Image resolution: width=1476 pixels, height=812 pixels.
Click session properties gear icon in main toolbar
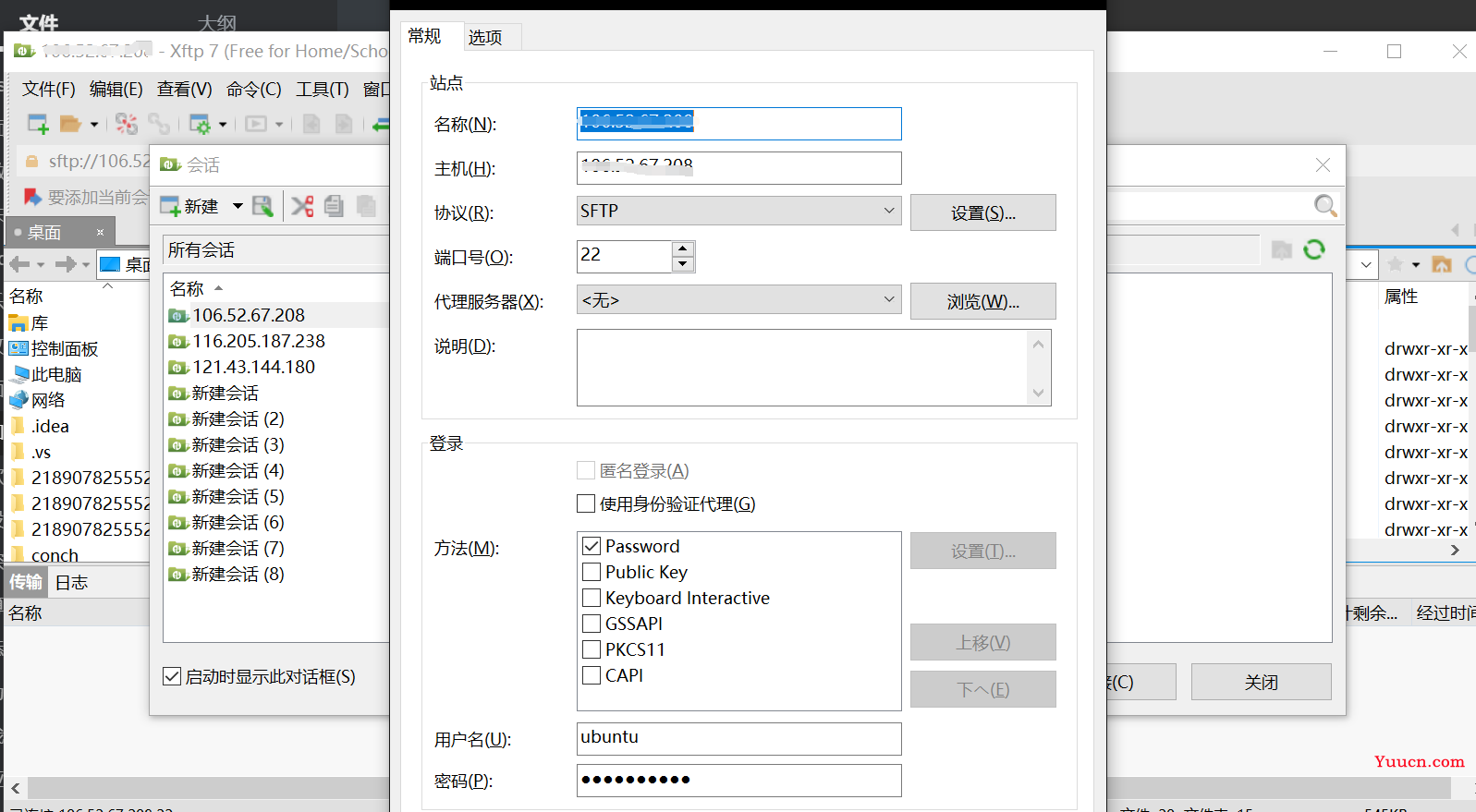click(x=200, y=124)
